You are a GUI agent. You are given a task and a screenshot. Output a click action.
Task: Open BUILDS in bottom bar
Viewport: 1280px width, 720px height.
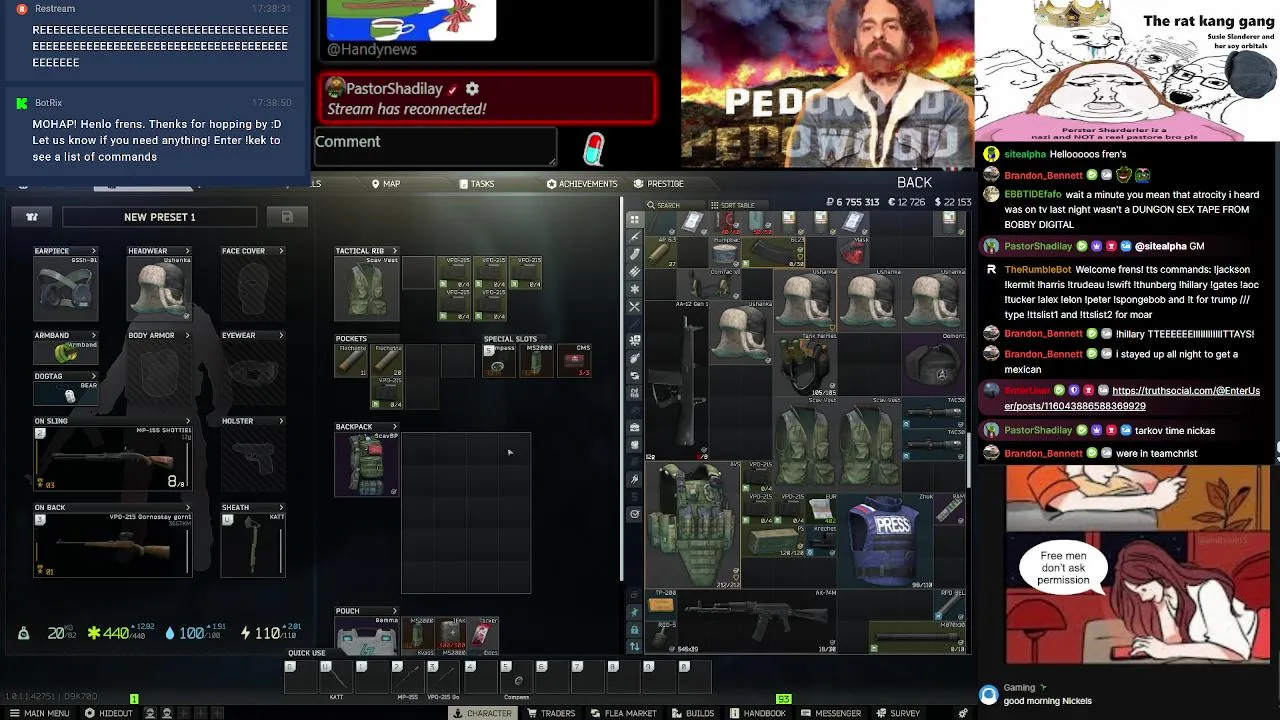[x=693, y=713]
